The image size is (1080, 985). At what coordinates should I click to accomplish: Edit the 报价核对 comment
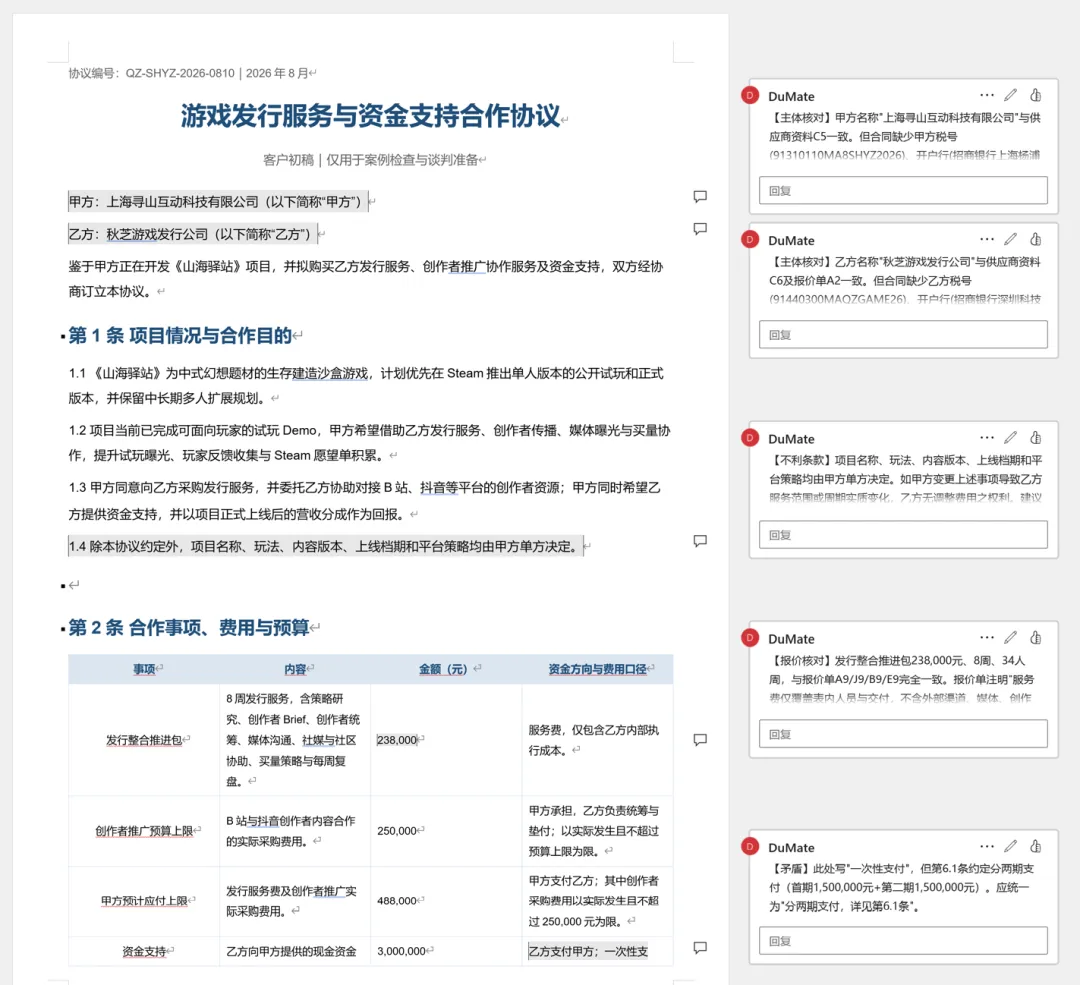(x=1010, y=638)
